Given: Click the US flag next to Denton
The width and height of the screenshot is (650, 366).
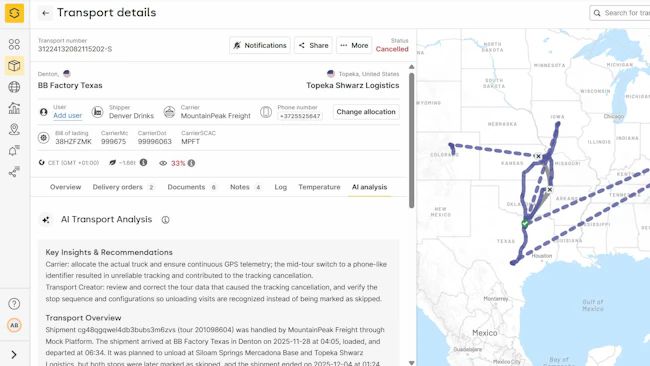Looking at the screenshot, I should tap(67, 74).
